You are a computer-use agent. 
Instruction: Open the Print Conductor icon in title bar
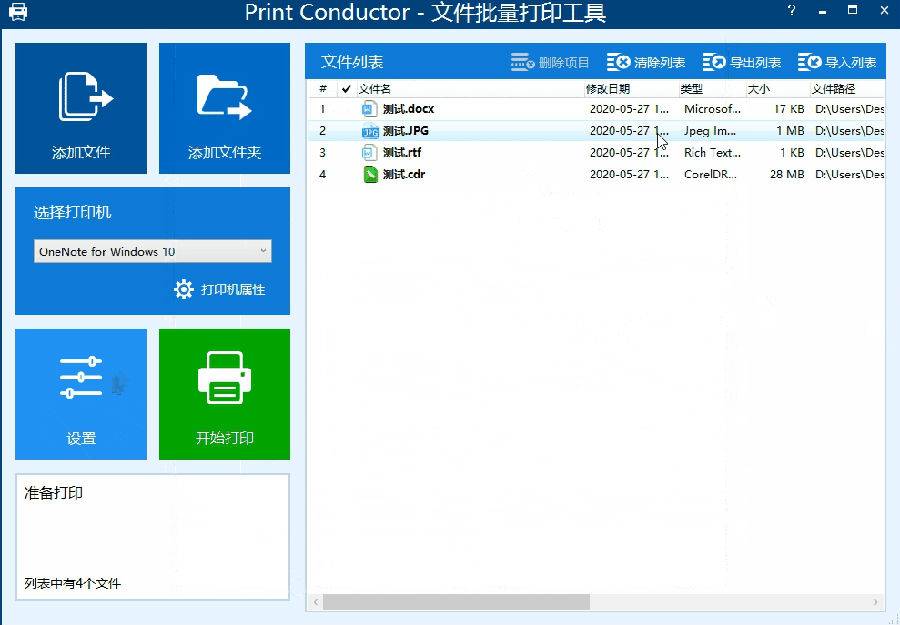(x=18, y=13)
